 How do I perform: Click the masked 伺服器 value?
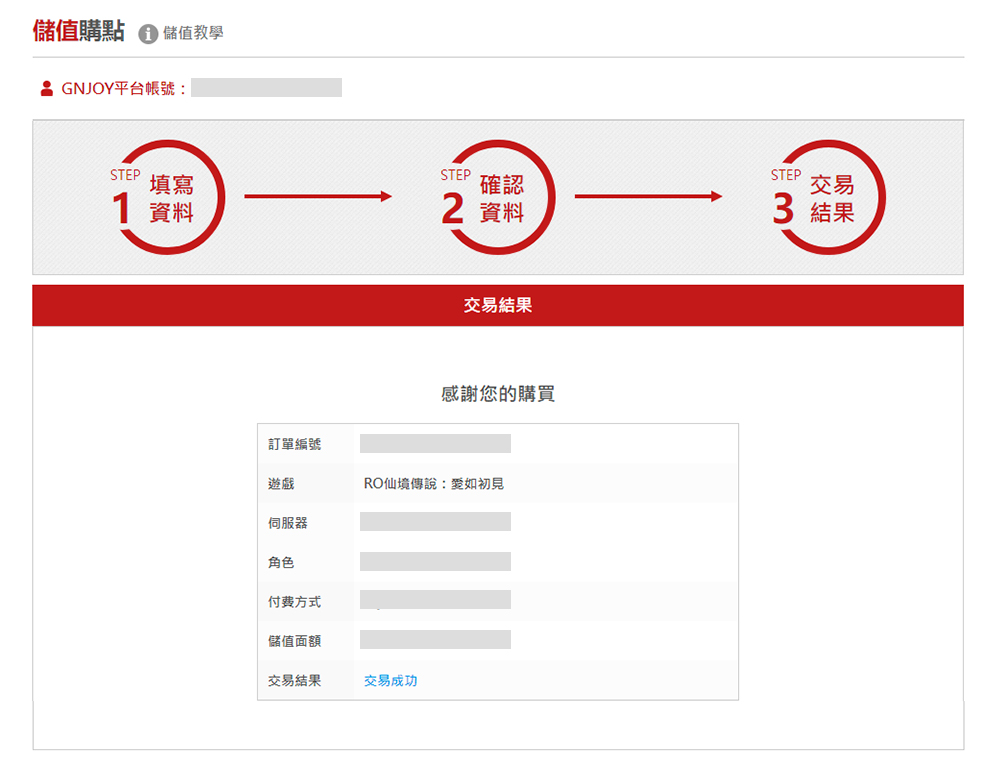click(435, 522)
